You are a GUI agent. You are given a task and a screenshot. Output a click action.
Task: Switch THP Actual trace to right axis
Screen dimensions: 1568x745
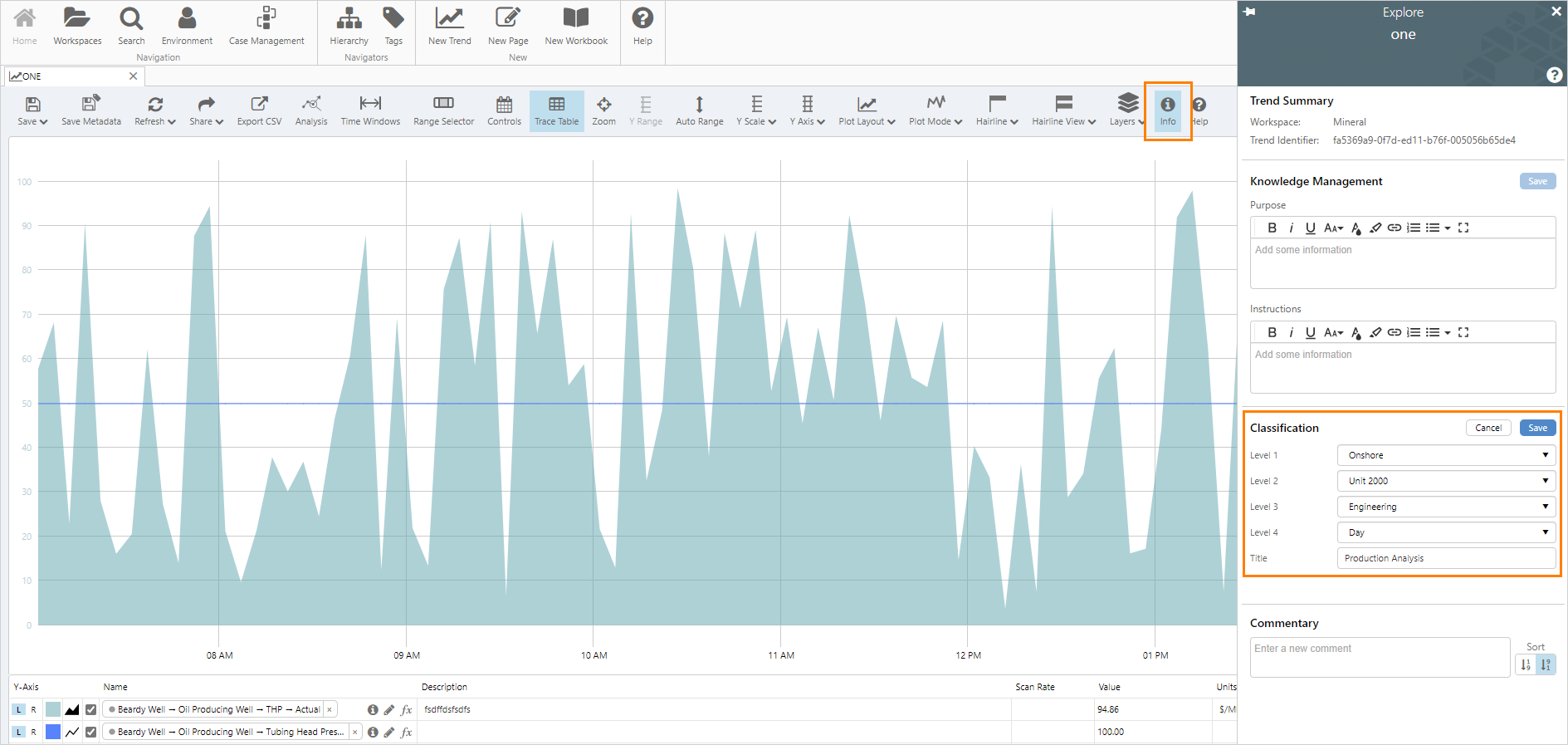(x=33, y=709)
